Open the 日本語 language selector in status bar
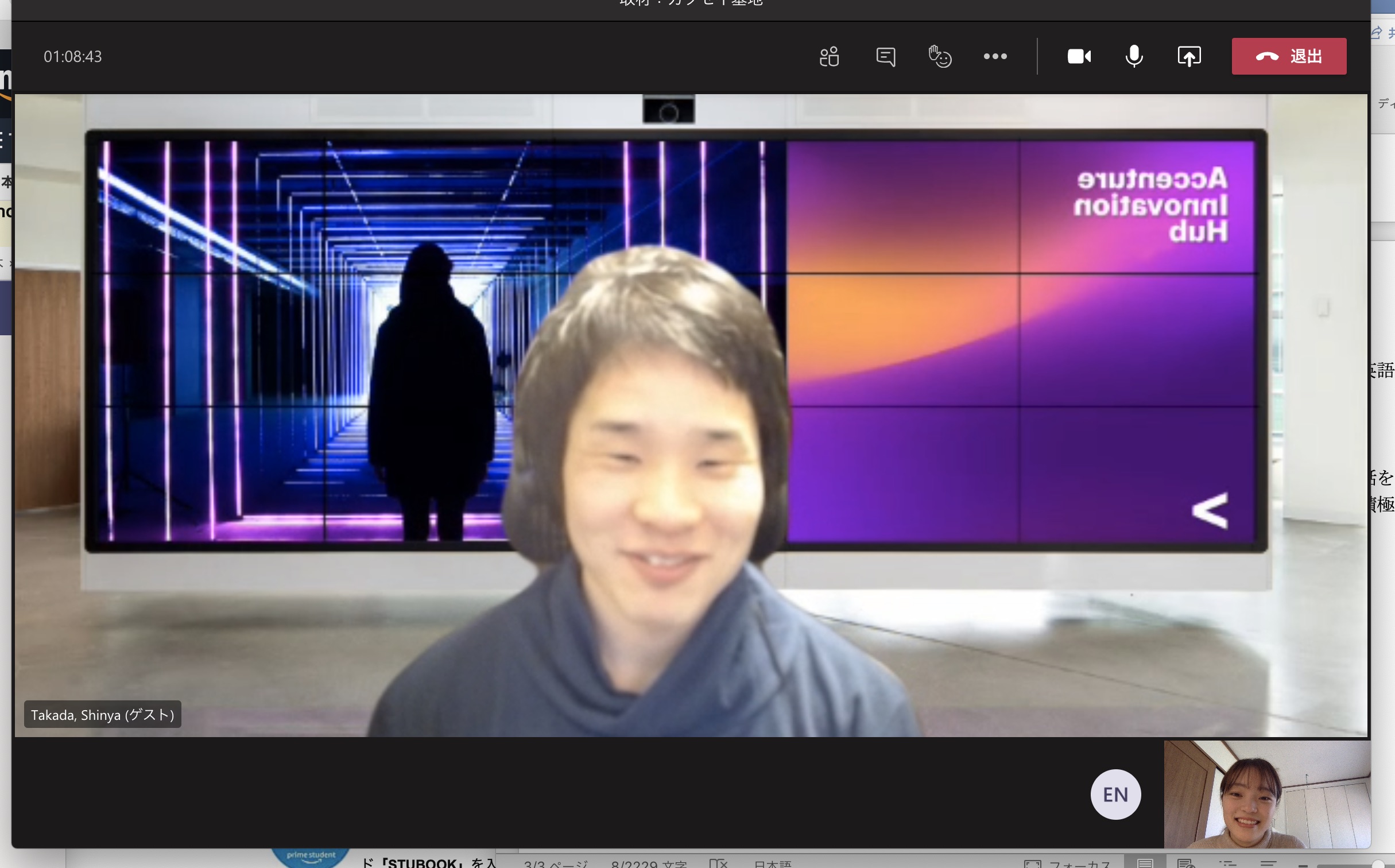The image size is (1395, 868). tap(772, 863)
